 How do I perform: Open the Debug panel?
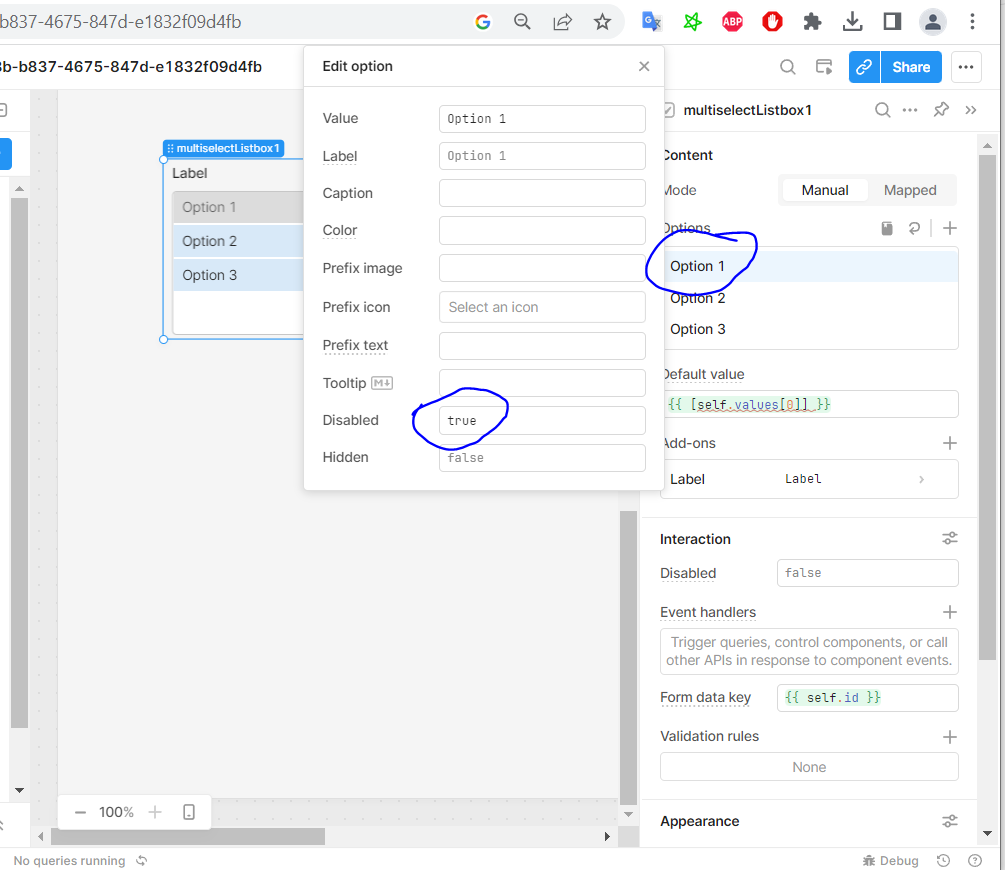click(x=890, y=860)
